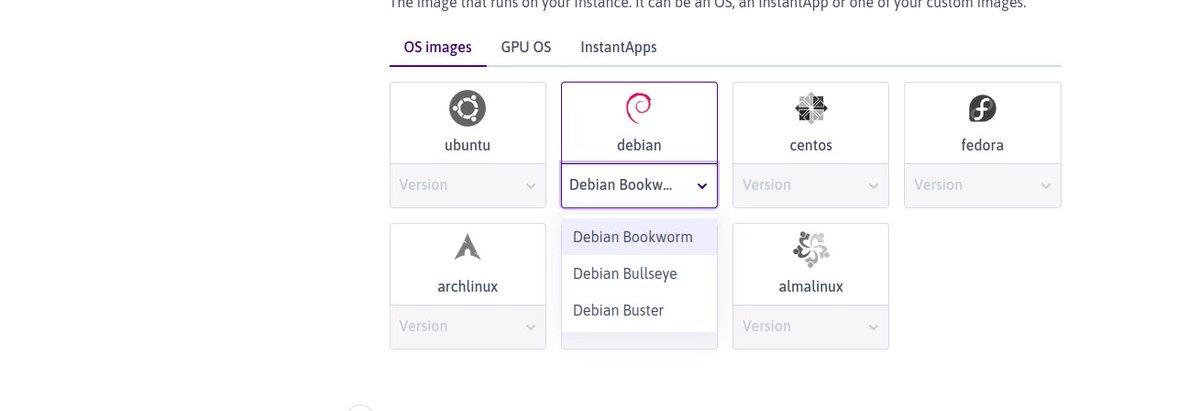1200x411 pixels.
Task: Open the almalinux Version dropdown
Action: [x=810, y=326]
